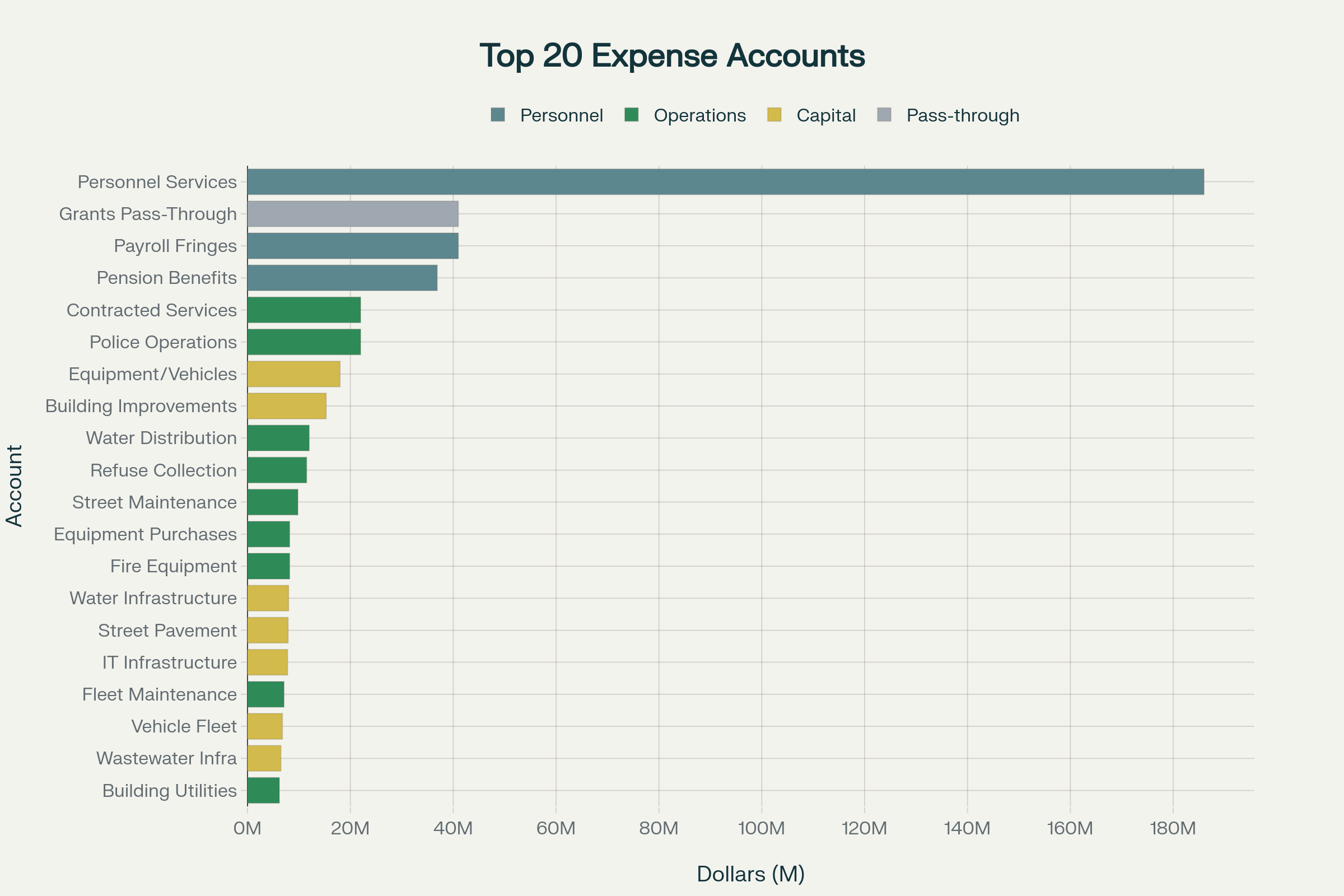Toggle the Personnel legend label

(561, 115)
